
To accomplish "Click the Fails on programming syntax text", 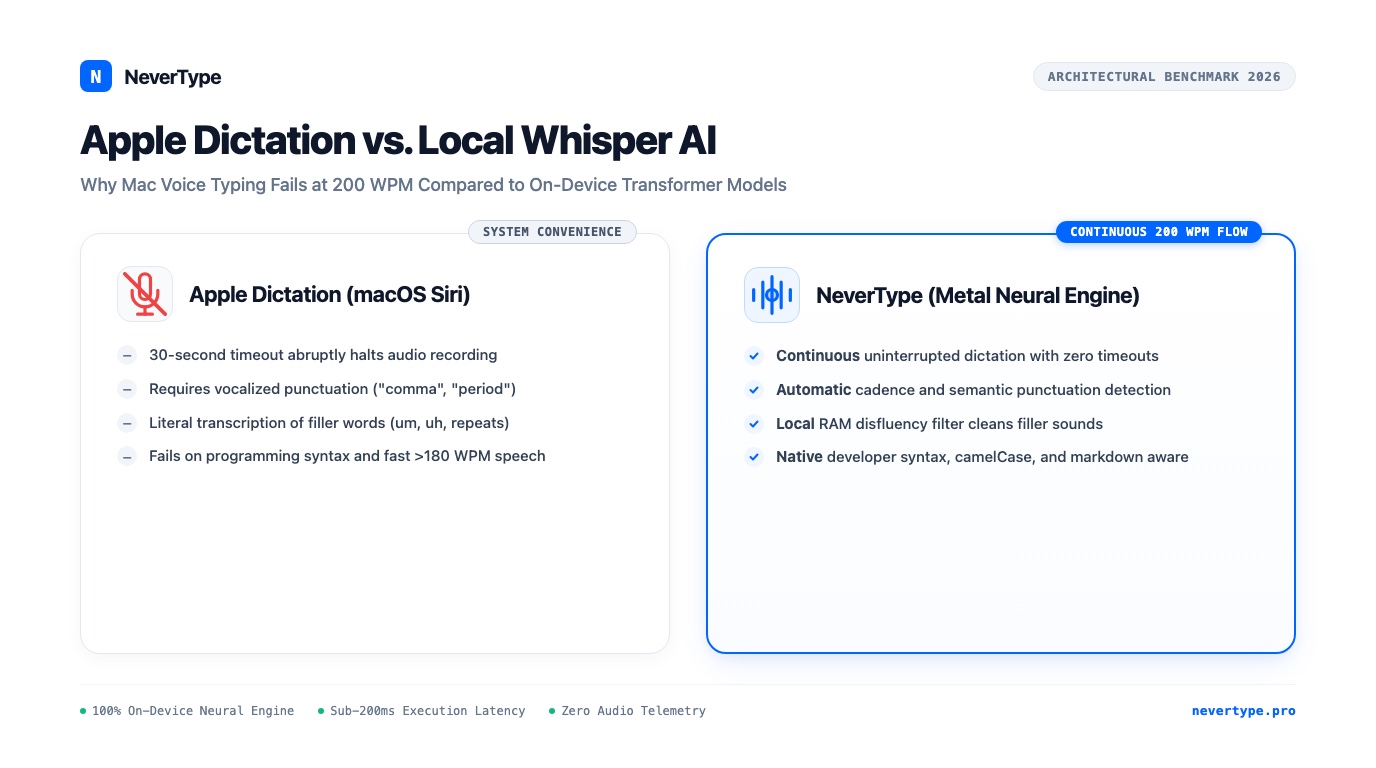I will pos(347,456).
